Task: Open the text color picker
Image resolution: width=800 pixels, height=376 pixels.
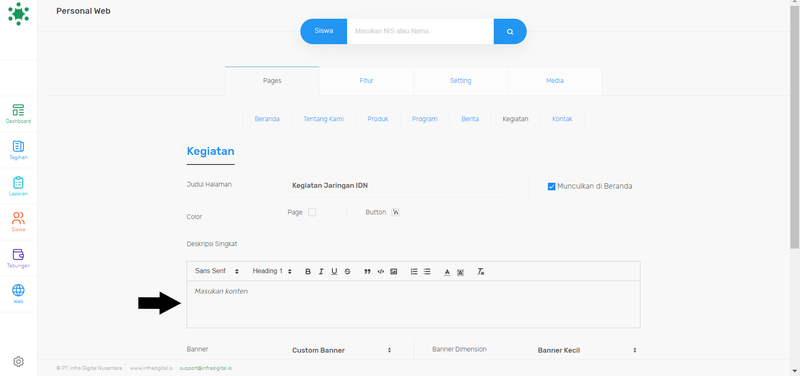Action: tap(447, 272)
